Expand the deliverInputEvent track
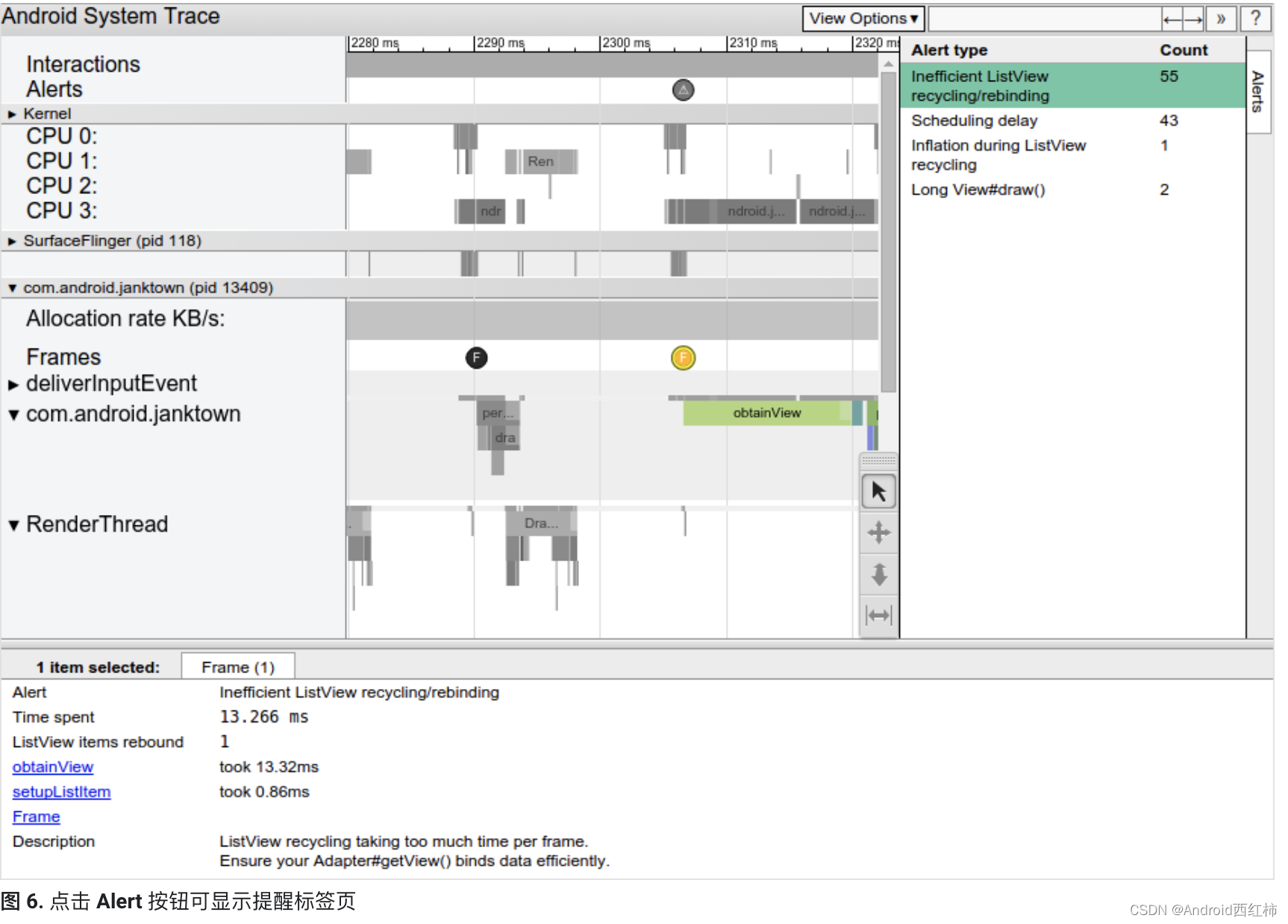Viewport: 1288px width, 924px height. (x=13, y=385)
